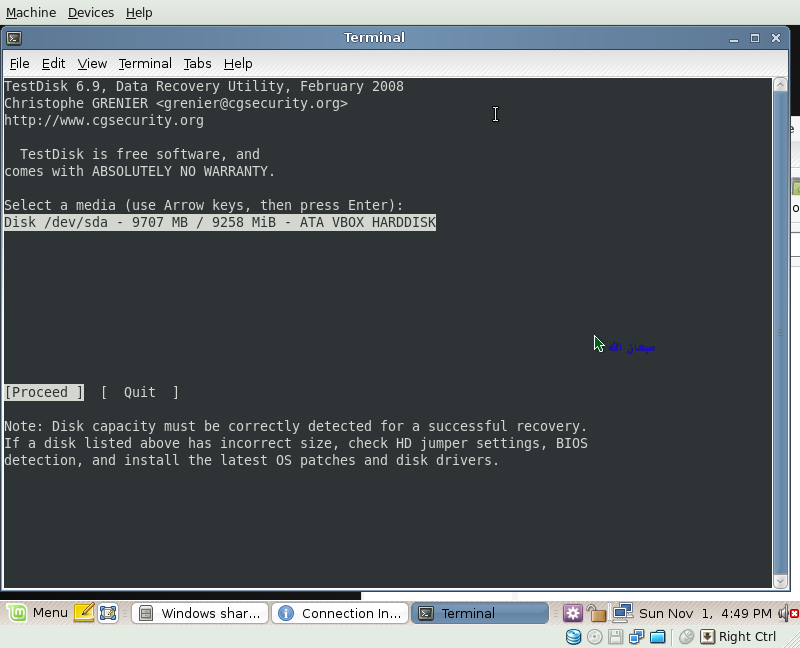Open Terminal View menu

tap(92, 63)
